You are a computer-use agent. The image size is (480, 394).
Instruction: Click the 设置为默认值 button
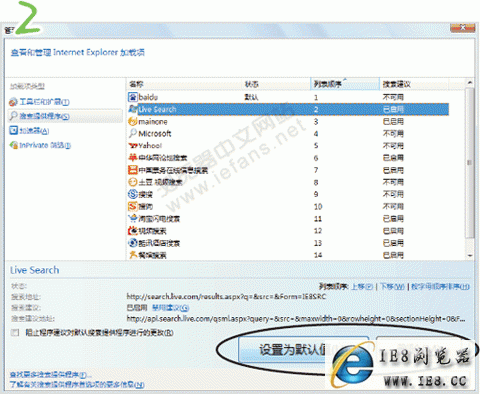(303, 350)
